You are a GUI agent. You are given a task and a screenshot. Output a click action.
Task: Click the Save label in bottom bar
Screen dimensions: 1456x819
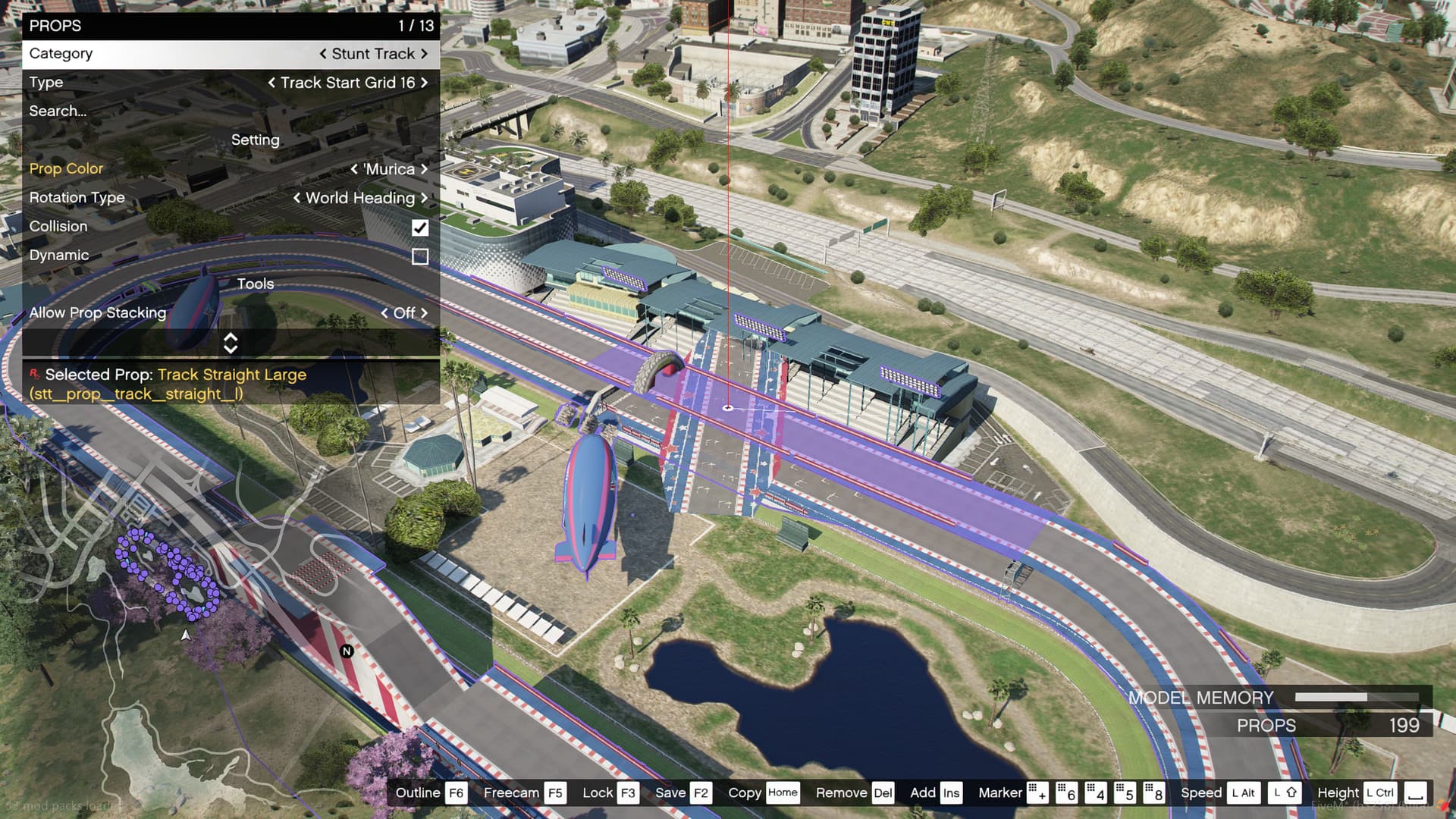(x=670, y=792)
